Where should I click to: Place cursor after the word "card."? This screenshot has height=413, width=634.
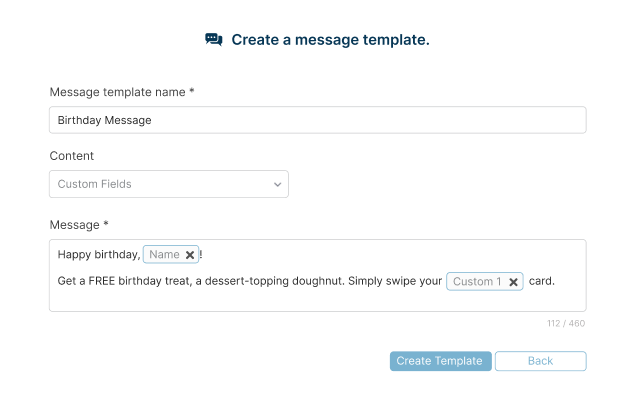[x=557, y=282]
